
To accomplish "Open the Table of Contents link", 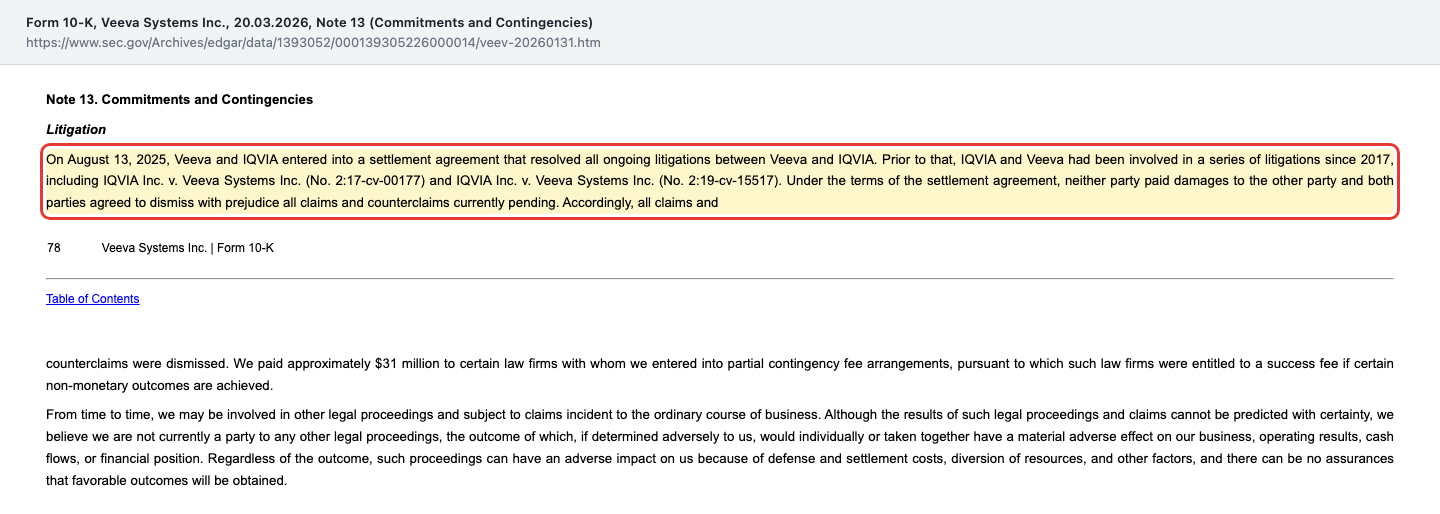I will point(93,299).
